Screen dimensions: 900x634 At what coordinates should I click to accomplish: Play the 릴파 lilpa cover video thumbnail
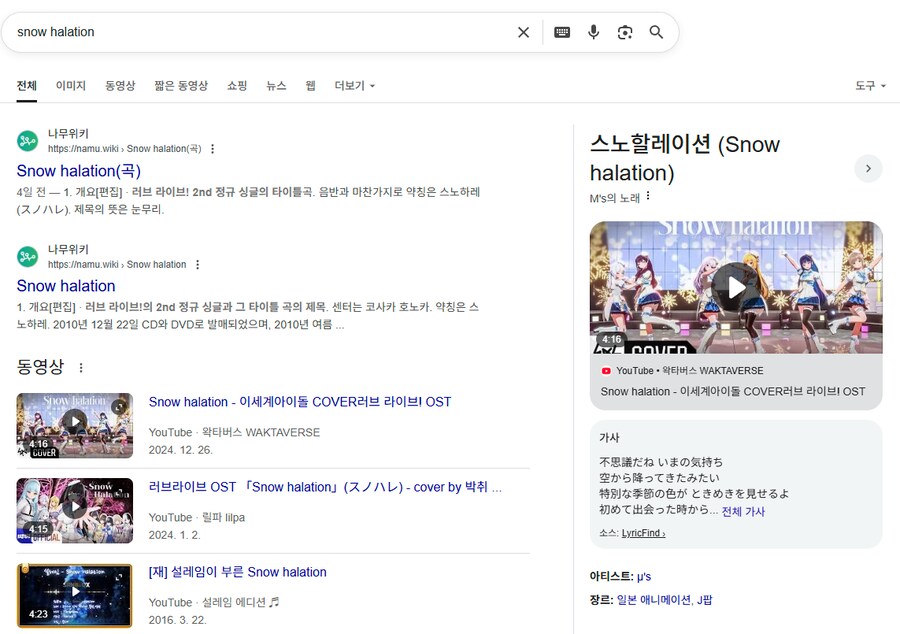pyautogui.click(x=75, y=510)
